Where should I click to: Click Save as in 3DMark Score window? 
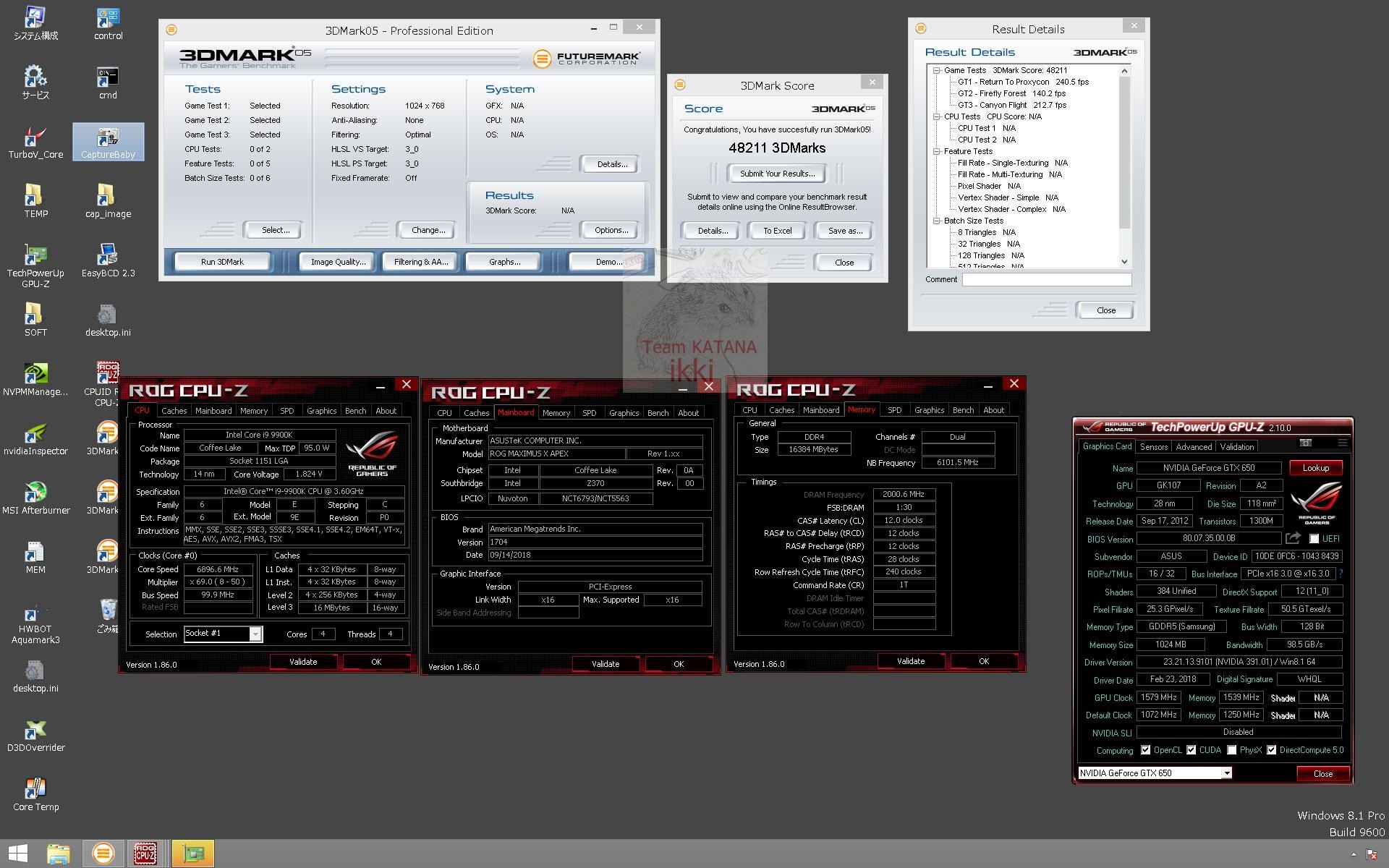pos(844,231)
